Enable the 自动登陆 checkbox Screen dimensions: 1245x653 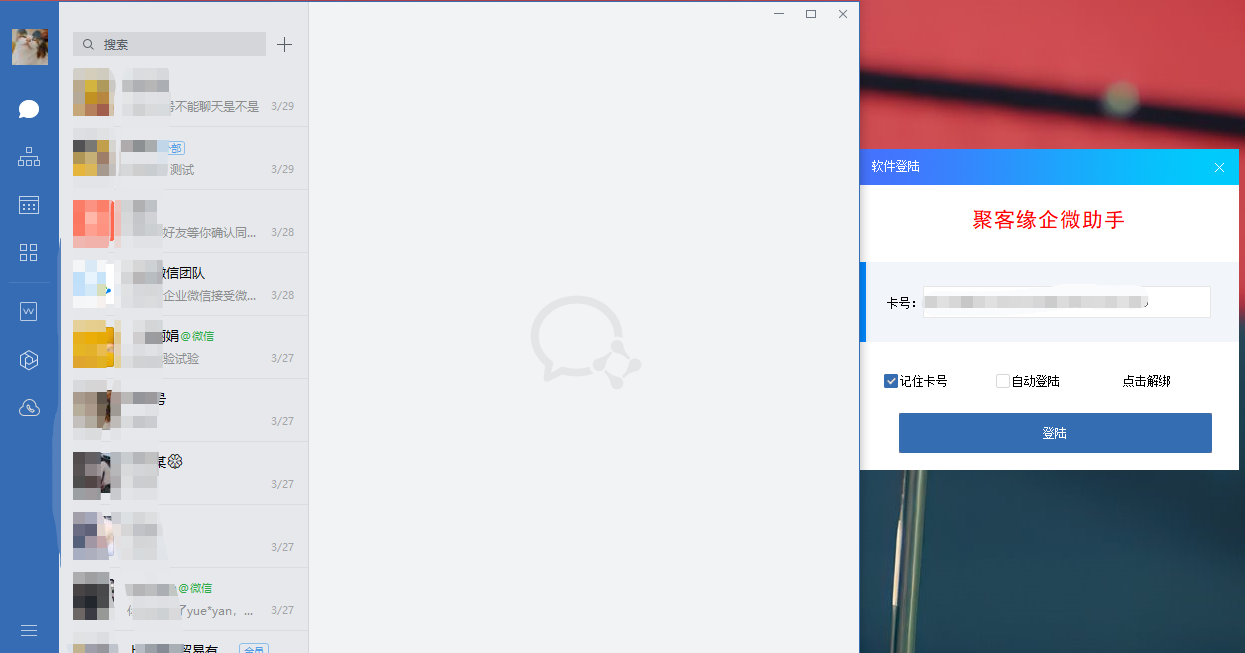[x=1003, y=381]
